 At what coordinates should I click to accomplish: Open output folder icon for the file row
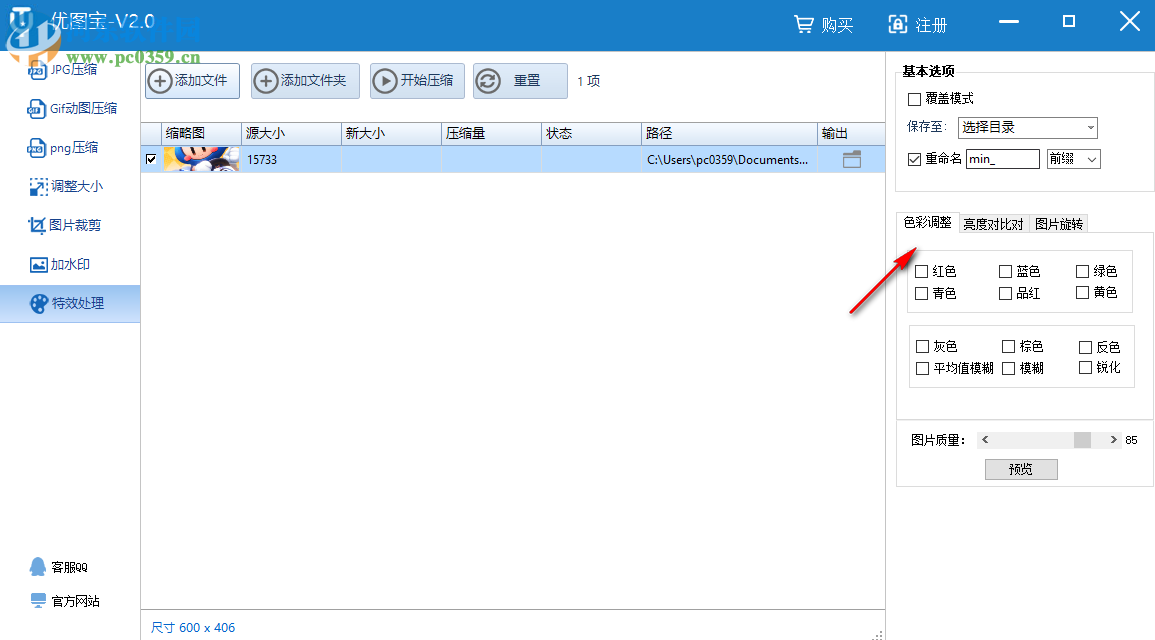852,159
